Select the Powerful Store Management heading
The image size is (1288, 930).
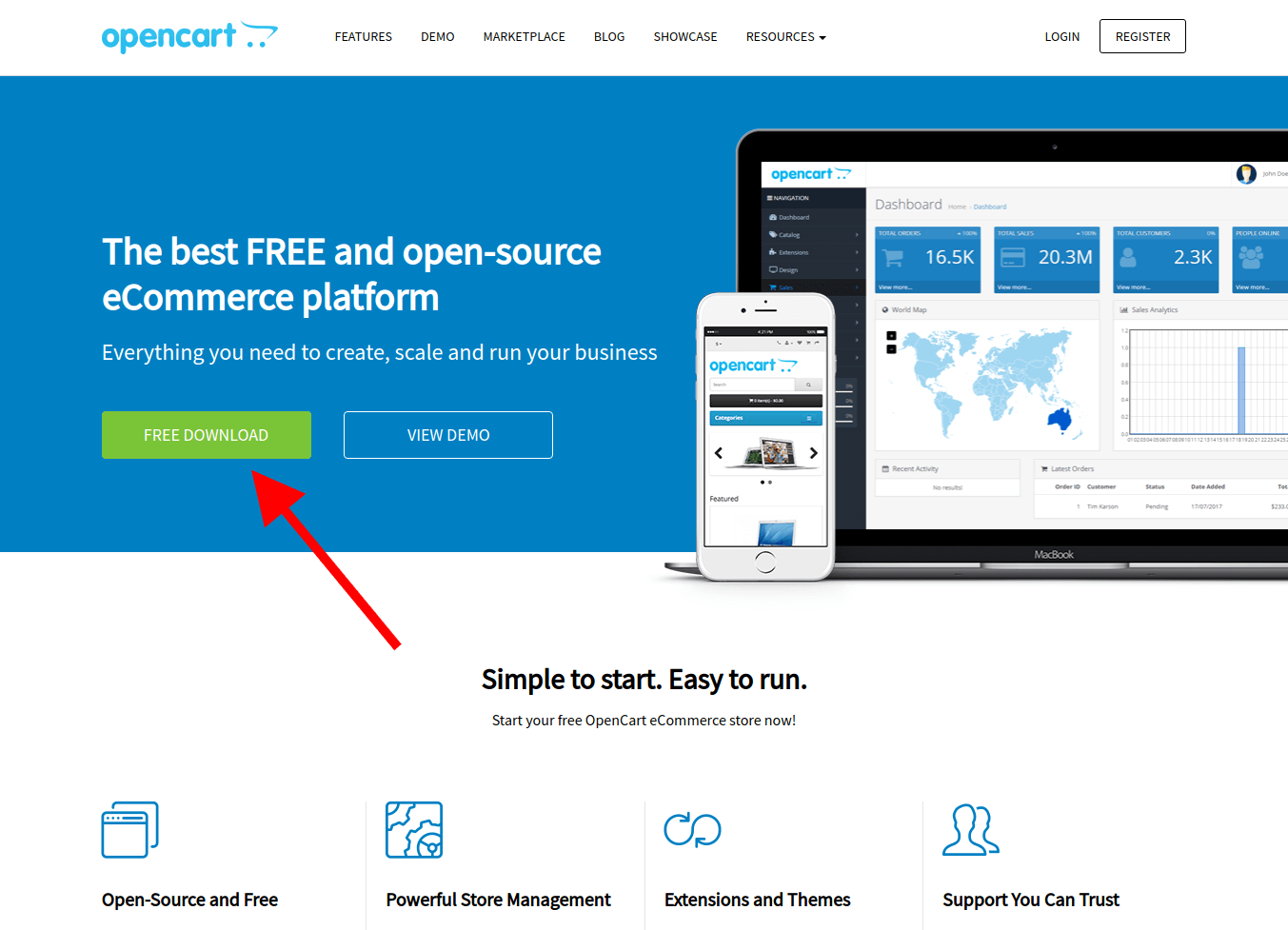point(498,900)
